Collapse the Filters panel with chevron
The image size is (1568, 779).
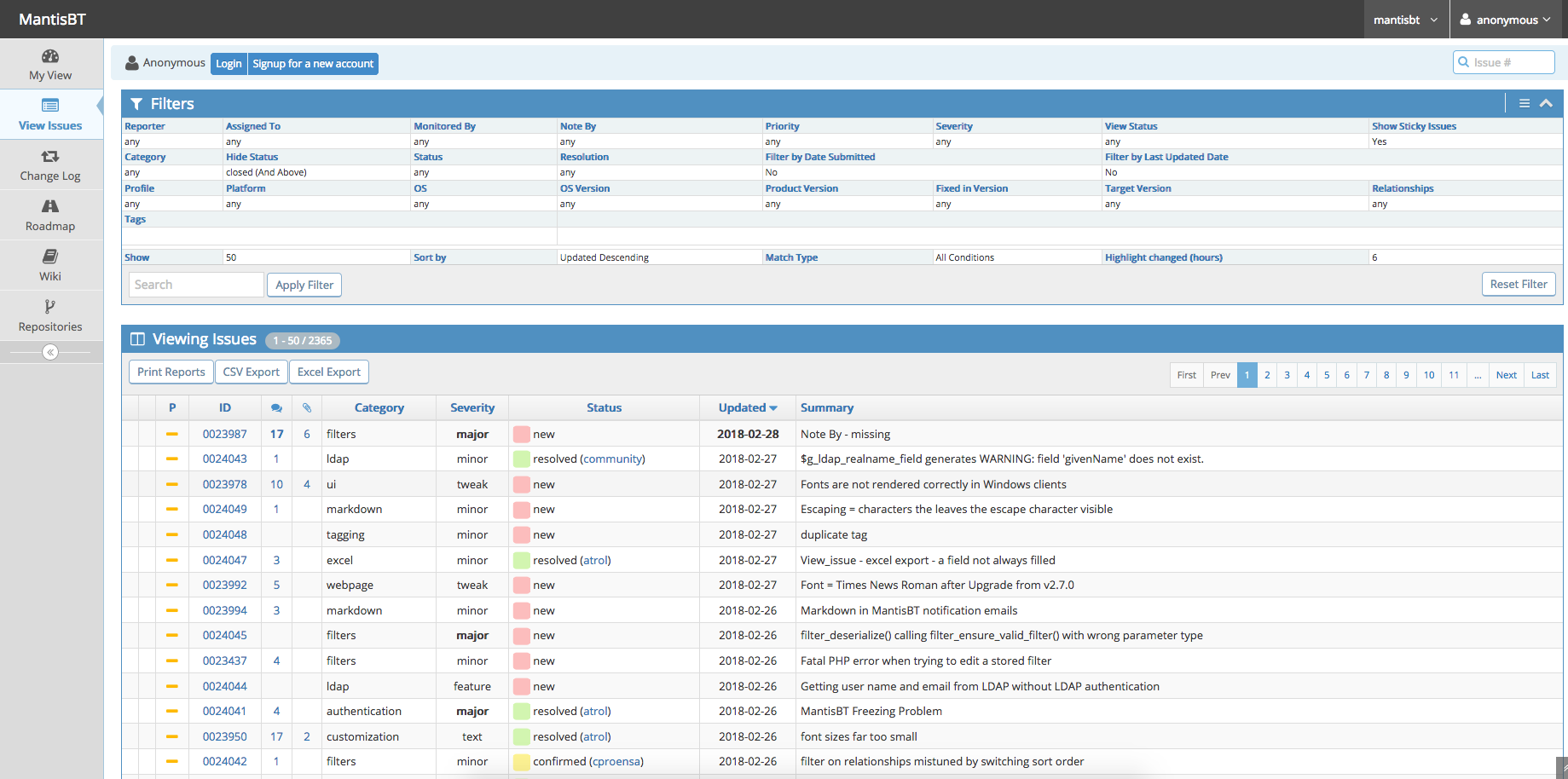click(x=1546, y=103)
